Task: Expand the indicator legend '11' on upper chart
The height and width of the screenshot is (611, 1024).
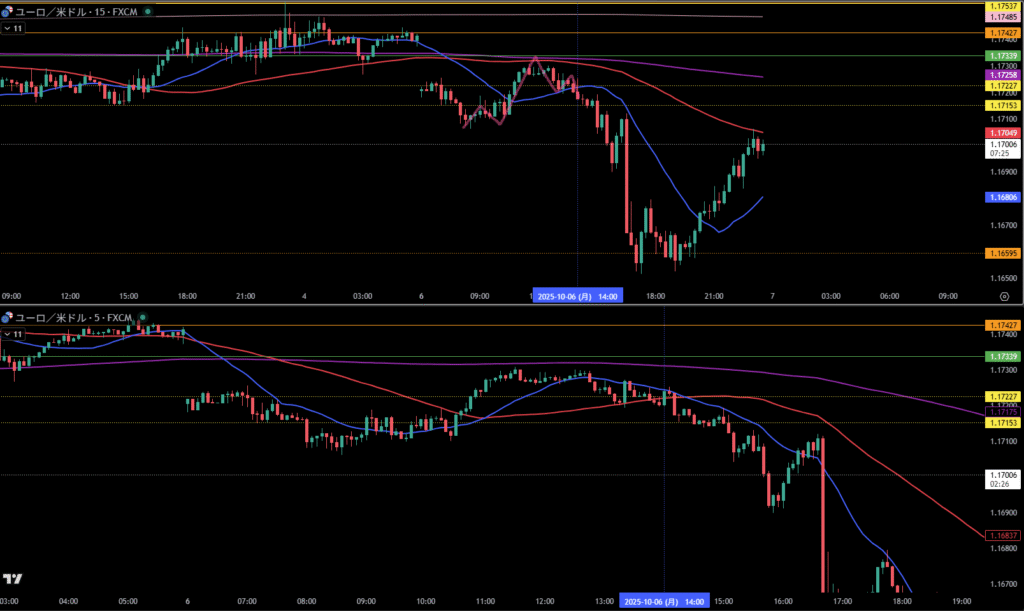Action: (13, 29)
